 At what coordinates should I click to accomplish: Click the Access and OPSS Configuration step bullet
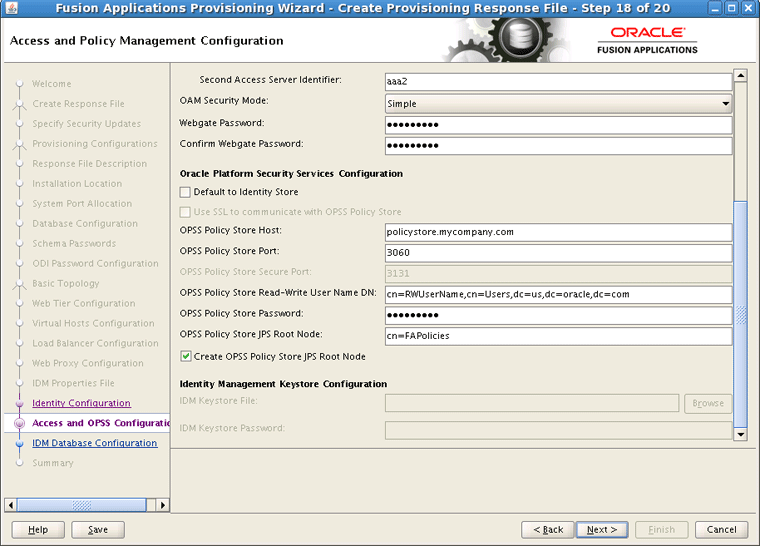[19, 423]
